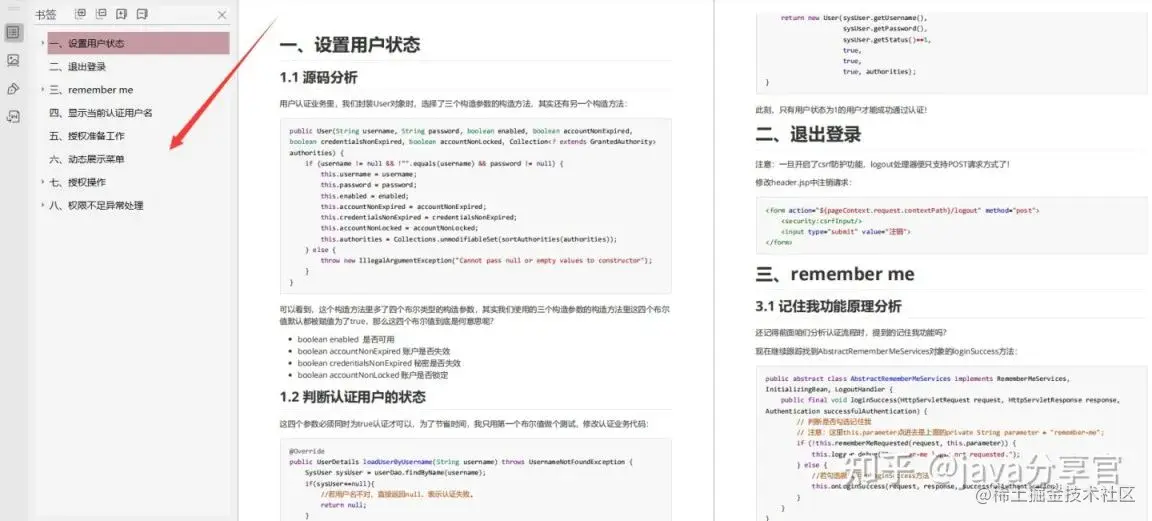Click page heading 1.1 源码分析
Screen dimensions: 1152x521
tap(318, 77)
